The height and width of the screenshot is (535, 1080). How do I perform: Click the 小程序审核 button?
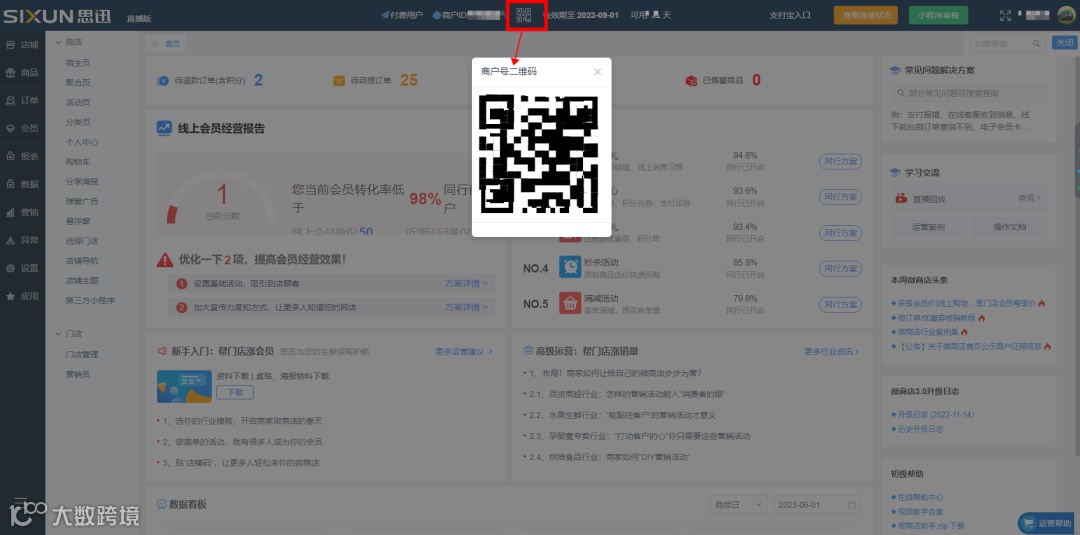pyautogui.click(x=938, y=15)
